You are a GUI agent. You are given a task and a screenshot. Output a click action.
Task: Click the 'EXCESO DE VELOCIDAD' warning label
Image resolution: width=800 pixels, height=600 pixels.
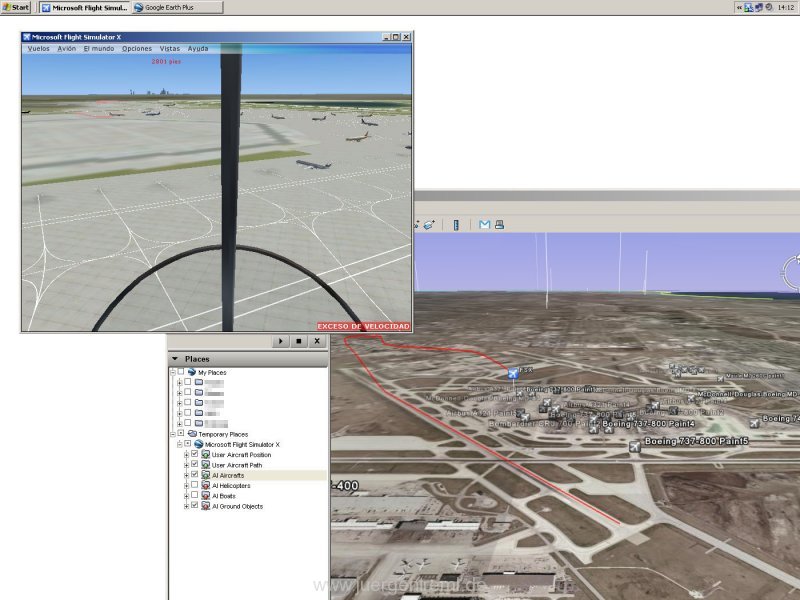coord(363,327)
